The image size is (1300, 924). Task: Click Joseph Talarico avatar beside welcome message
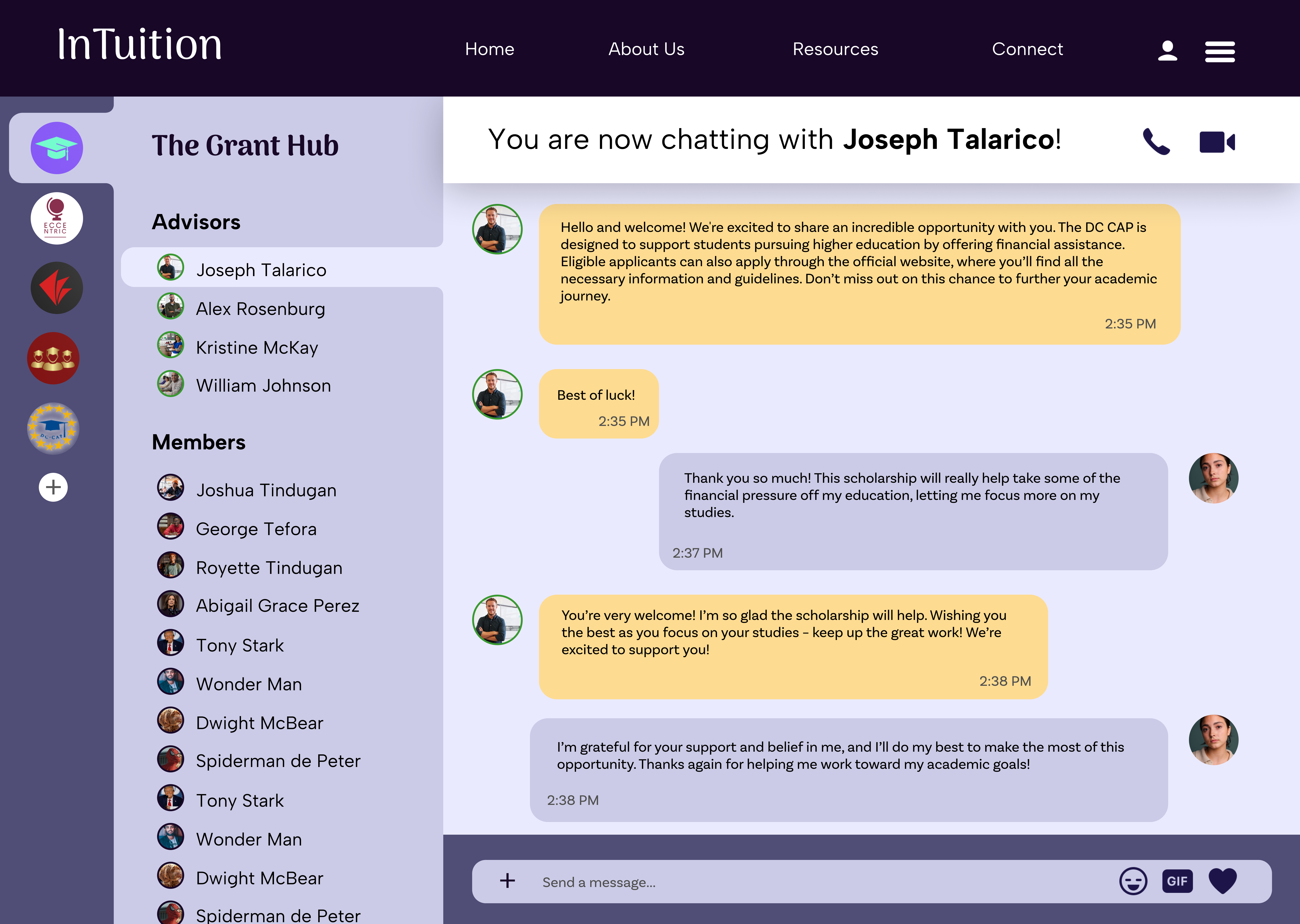tap(497, 229)
